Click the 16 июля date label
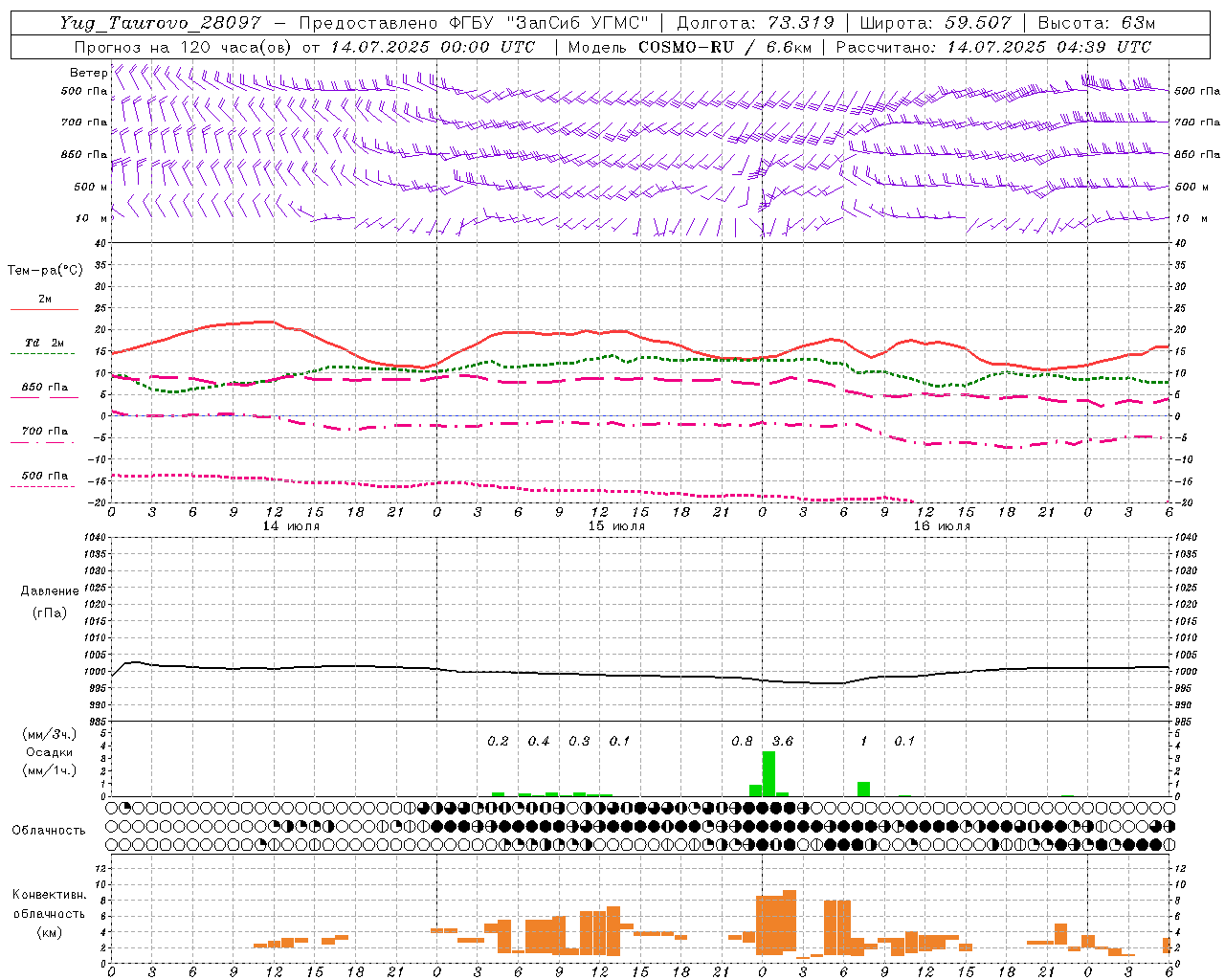The height and width of the screenshot is (980, 1225). click(x=942, y=526)
